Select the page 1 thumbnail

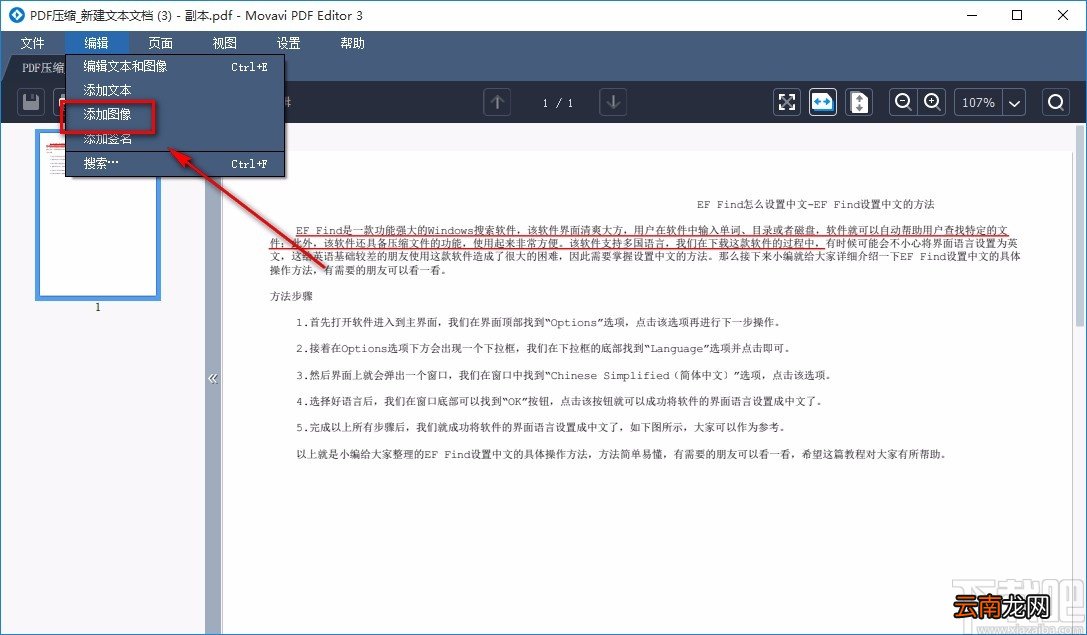point(98,215)
